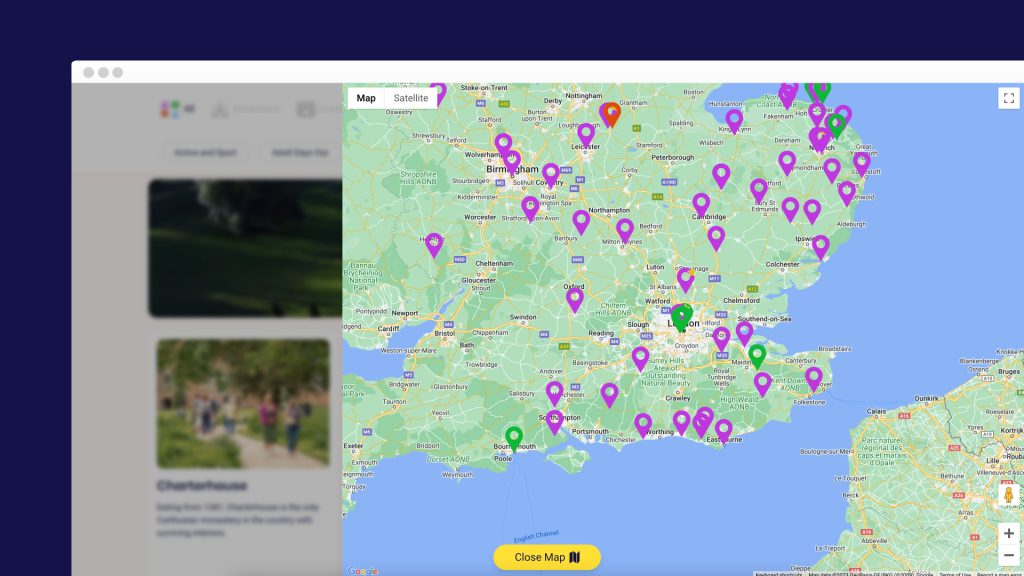Select the Adult Days Out filter chip

tap(300, 153)
